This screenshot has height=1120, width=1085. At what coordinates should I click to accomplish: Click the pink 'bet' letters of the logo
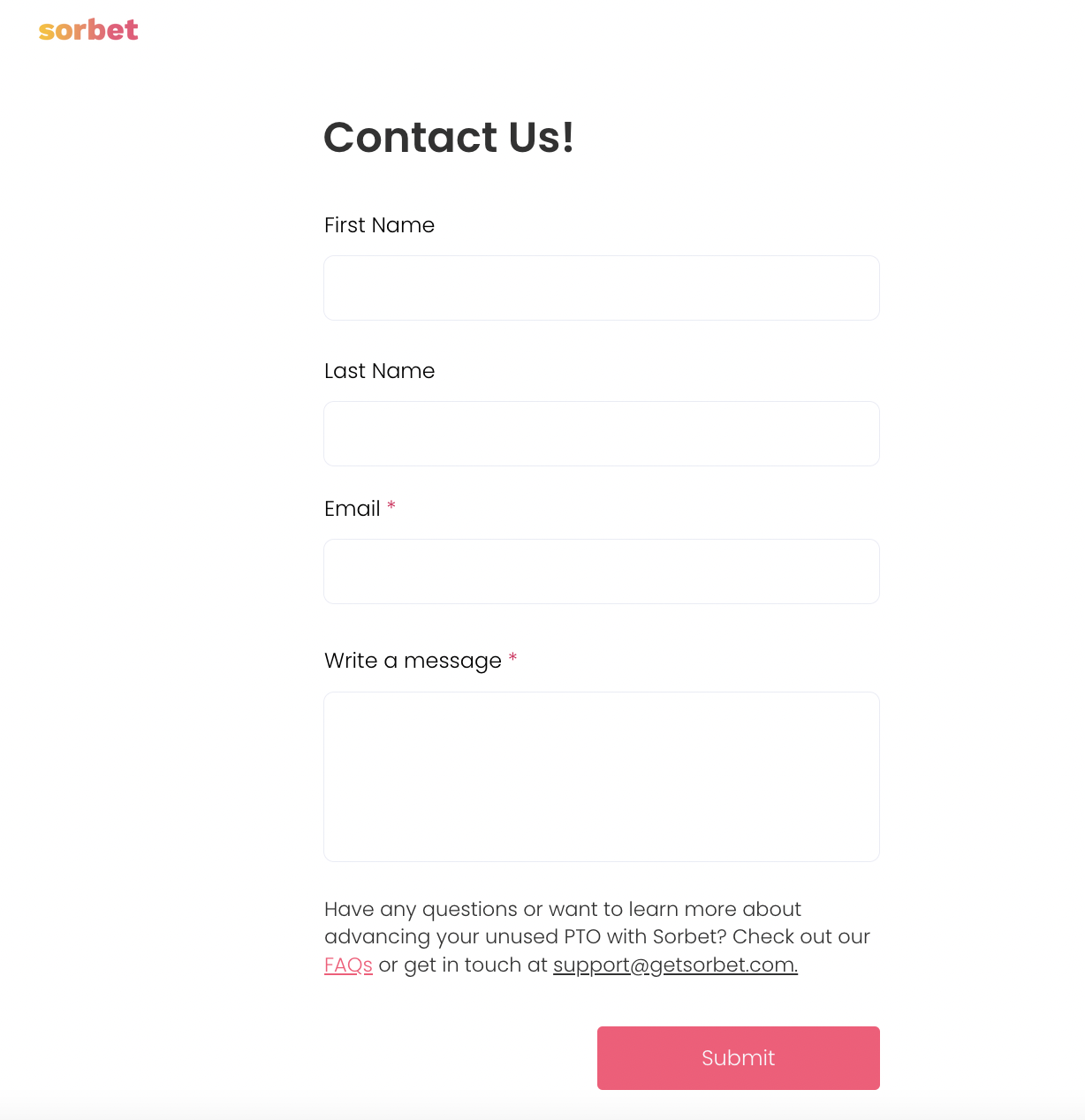pos(114,29)
